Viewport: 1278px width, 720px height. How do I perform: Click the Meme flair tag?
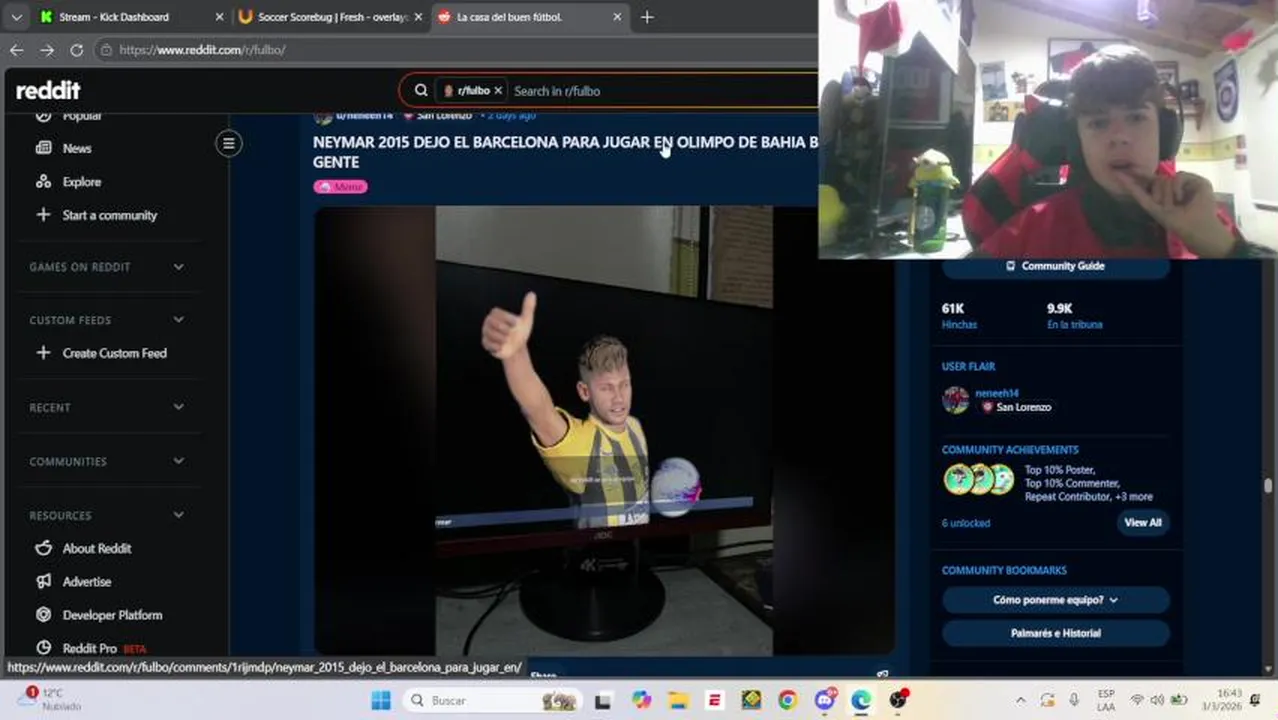click(340, 186)
